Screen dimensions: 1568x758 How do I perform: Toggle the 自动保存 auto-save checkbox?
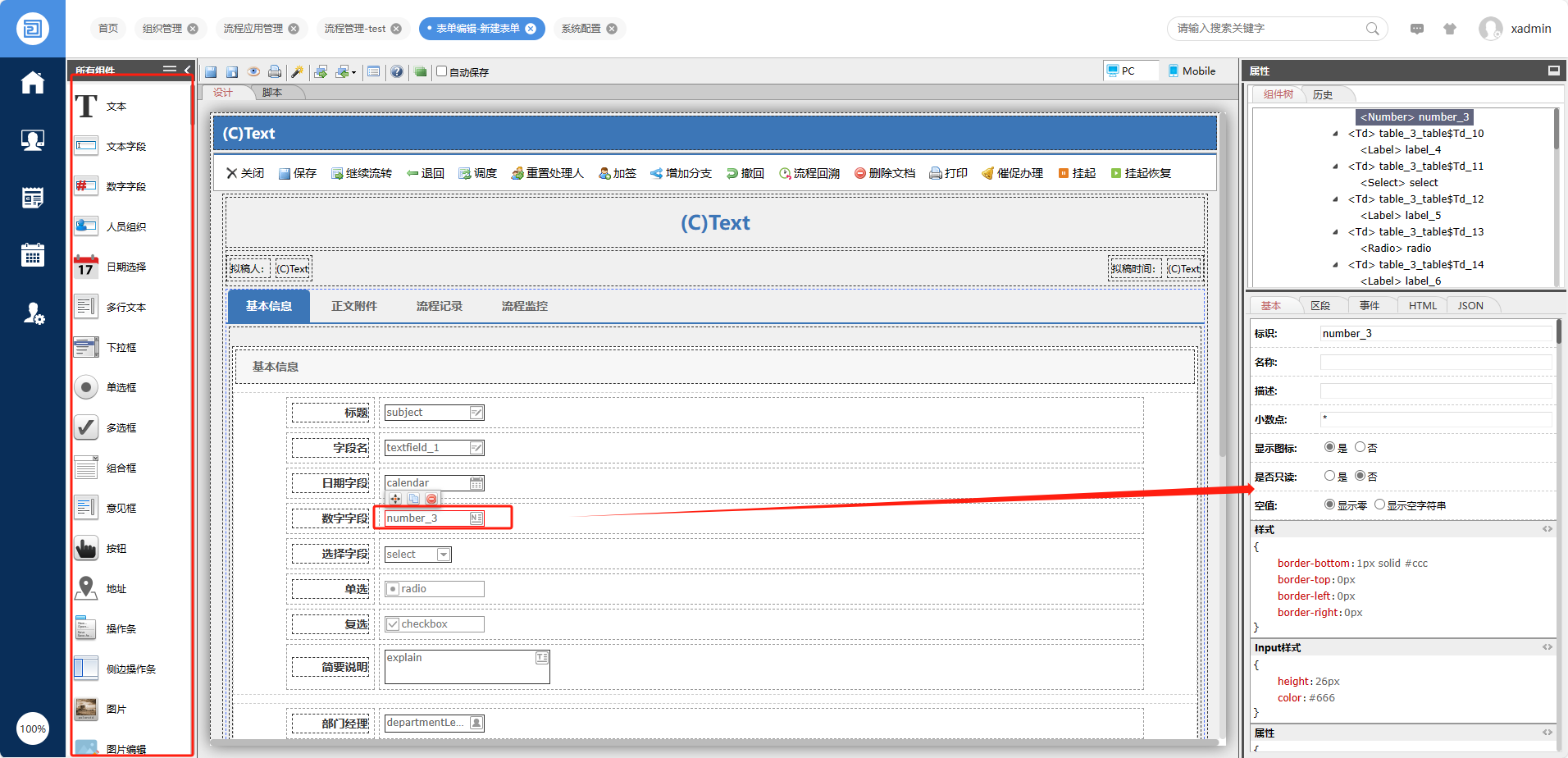point(442,71)
